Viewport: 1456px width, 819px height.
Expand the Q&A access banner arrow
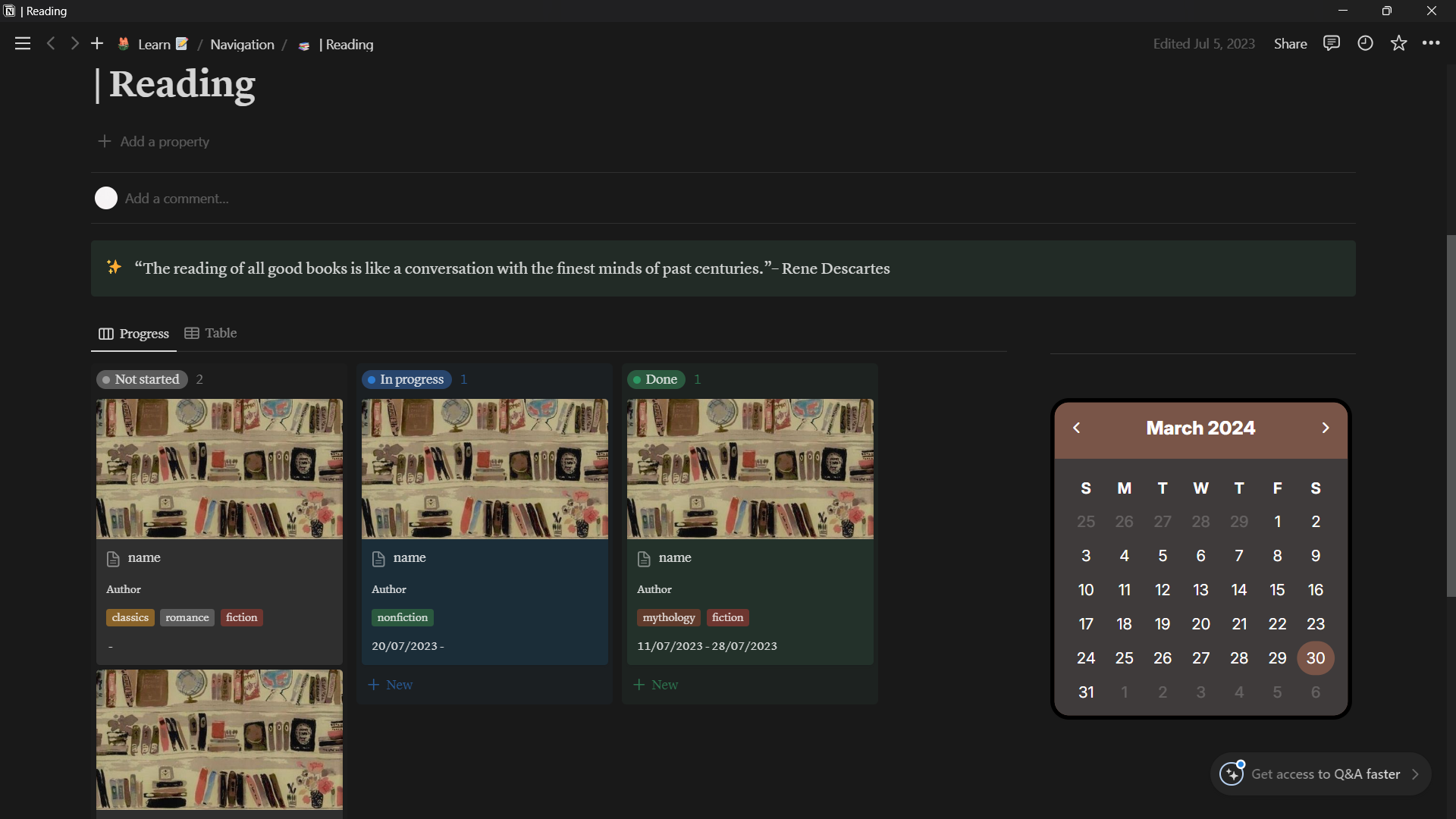pos(1415,774)
